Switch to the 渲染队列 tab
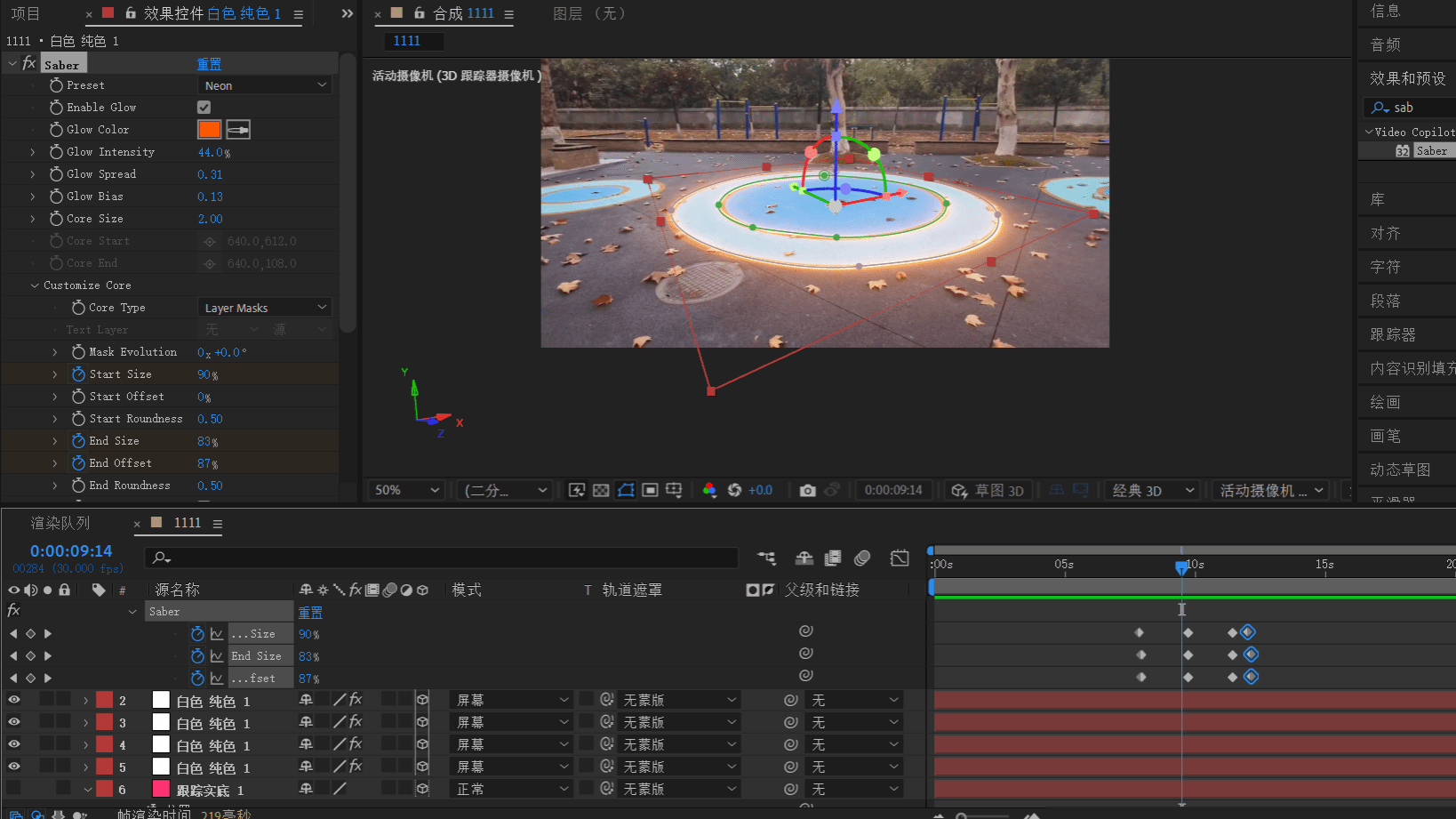1456x819 pixels. (x=60, y=523)
